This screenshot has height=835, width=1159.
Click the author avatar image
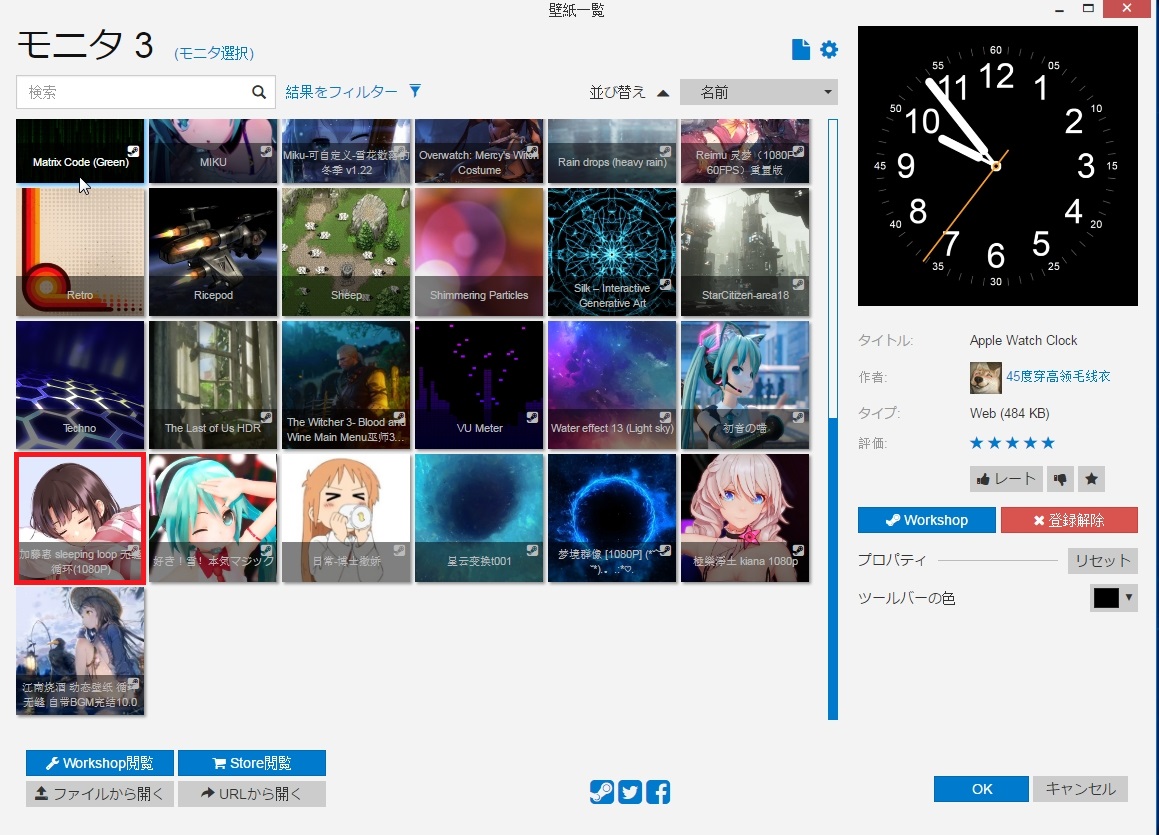click(985, 378)
